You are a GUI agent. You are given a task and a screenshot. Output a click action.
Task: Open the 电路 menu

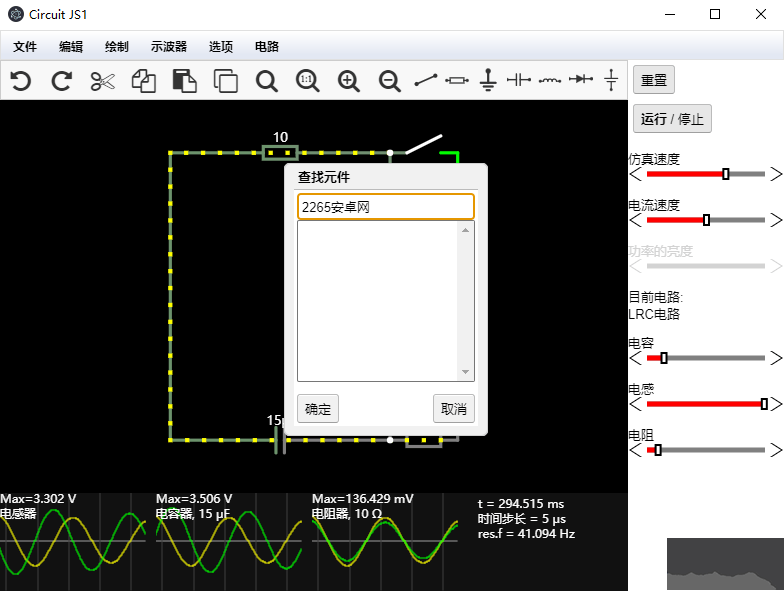click(x=266, y=46)
